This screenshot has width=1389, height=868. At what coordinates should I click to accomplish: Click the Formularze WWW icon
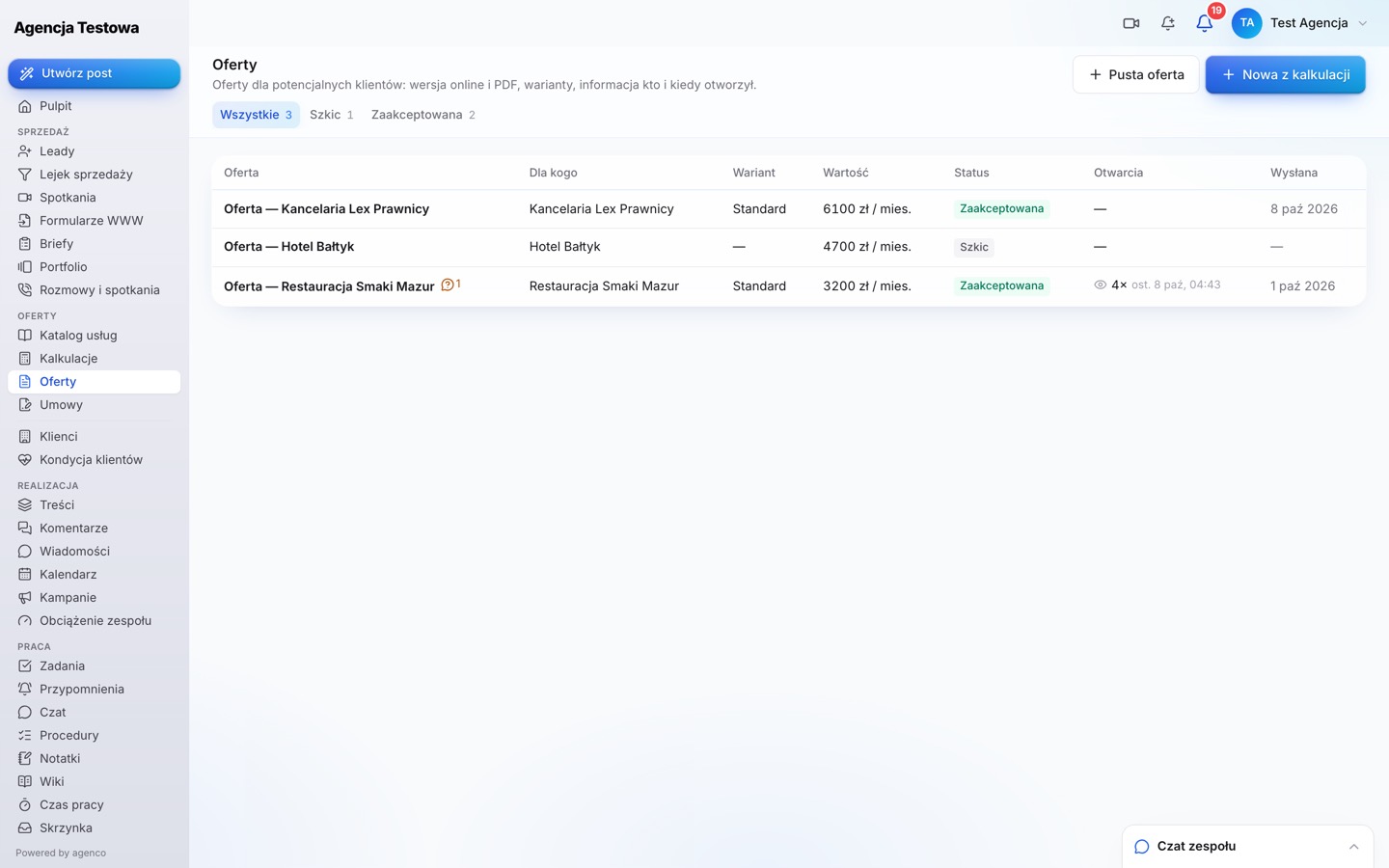coord(25,221)
